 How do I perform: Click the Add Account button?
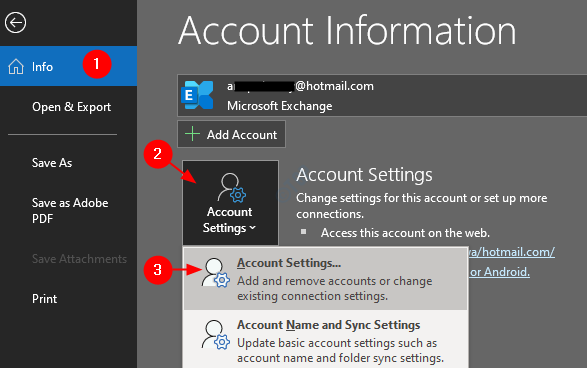tap(231, 134)
